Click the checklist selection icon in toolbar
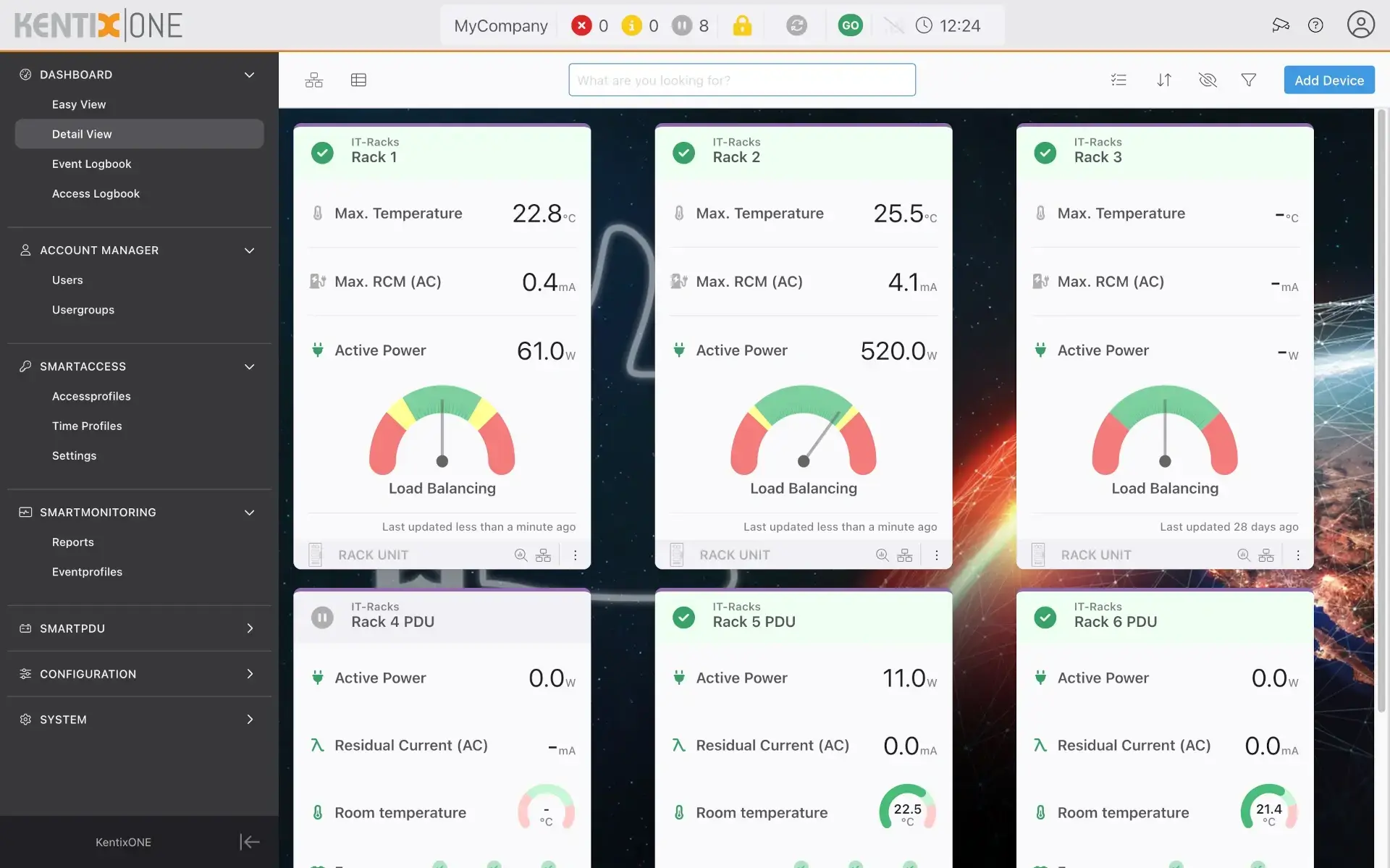 point(1119,80)
